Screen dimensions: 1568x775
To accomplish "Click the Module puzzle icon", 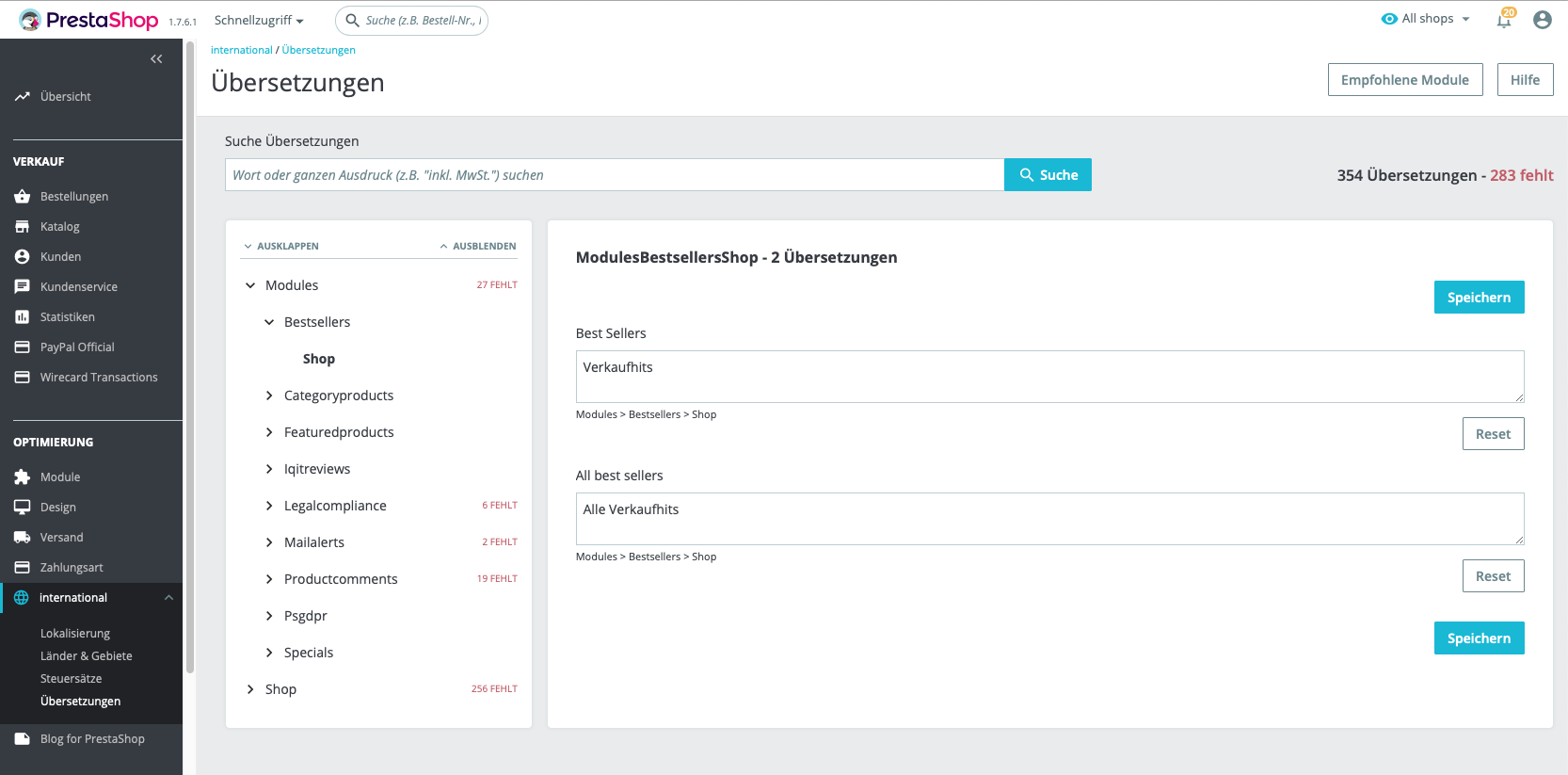I will [x=23, y=477].
